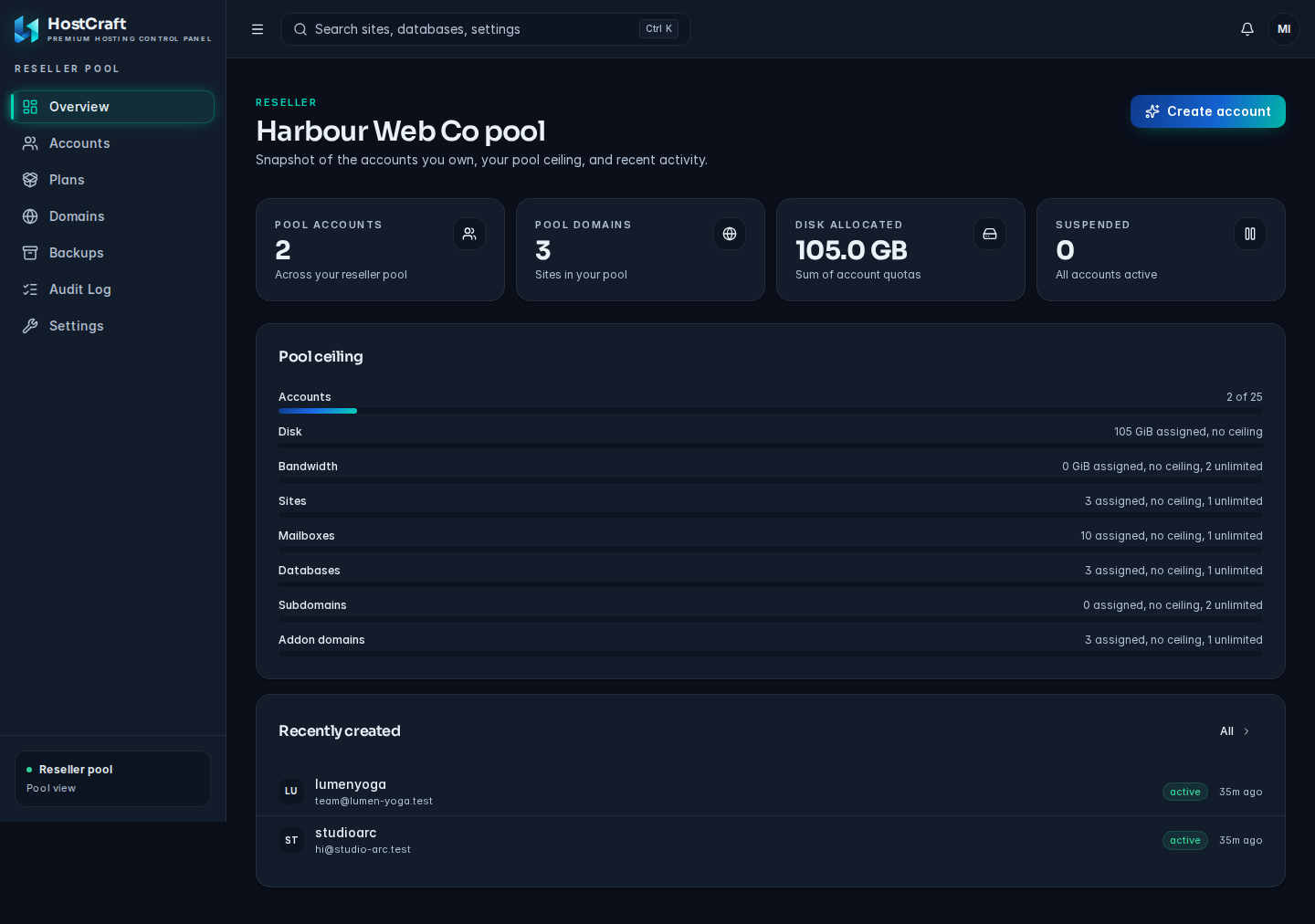The width and height of the screenshot is (1315, 924).
Task: Toggle the sidebar hamburger menu icon
Action: [x=258, y=29]
